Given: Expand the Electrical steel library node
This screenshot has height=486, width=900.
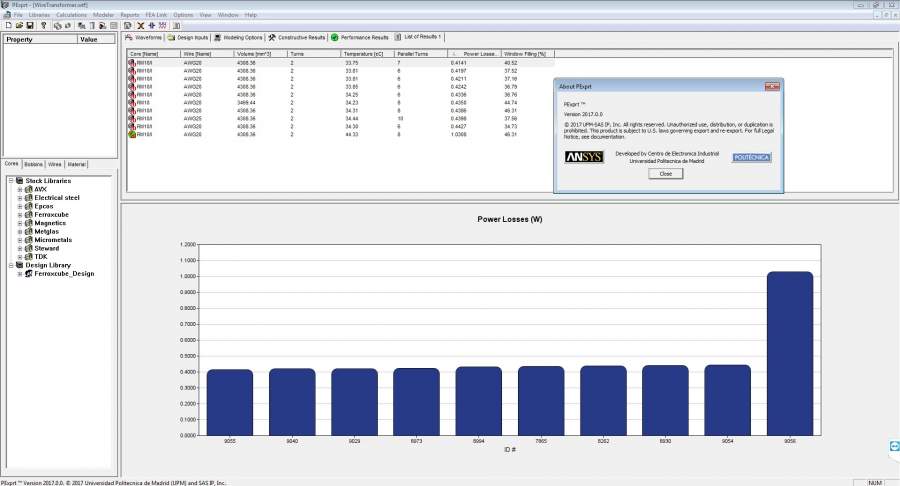Looking at the screenshot, I should 20,197.
